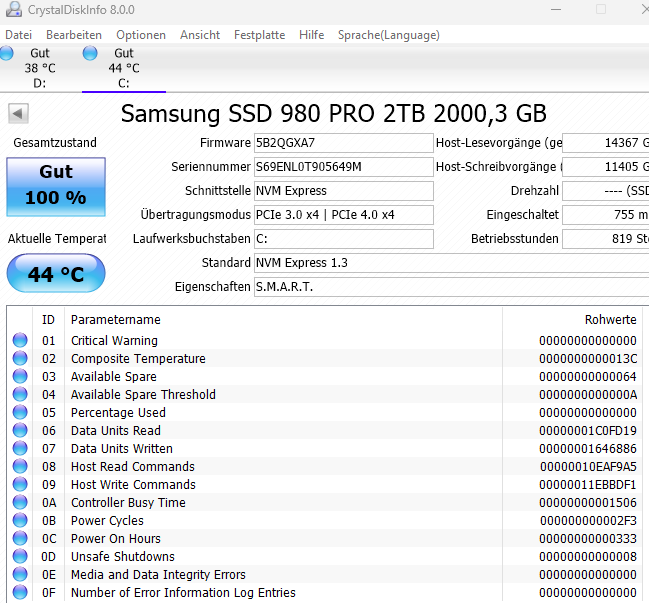Open the Bearbeiten menu
Screen dimensions: 649x603
coord(74,35)
